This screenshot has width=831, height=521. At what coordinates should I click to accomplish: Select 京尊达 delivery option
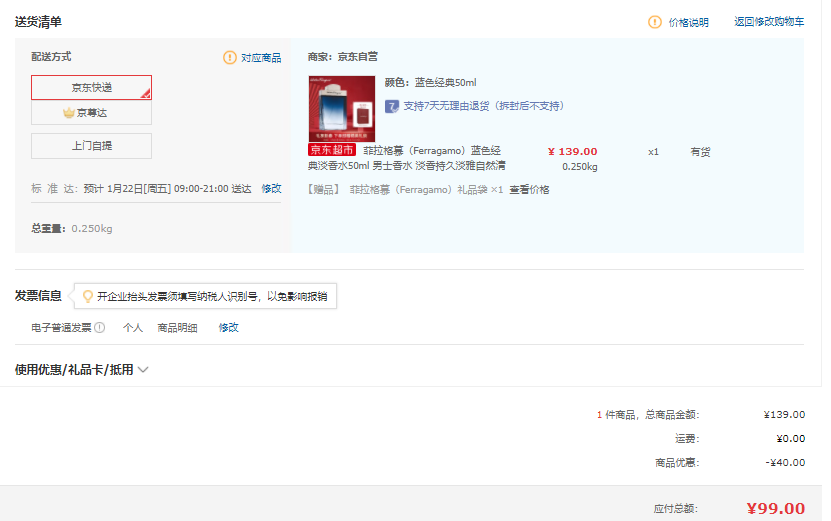91,112
